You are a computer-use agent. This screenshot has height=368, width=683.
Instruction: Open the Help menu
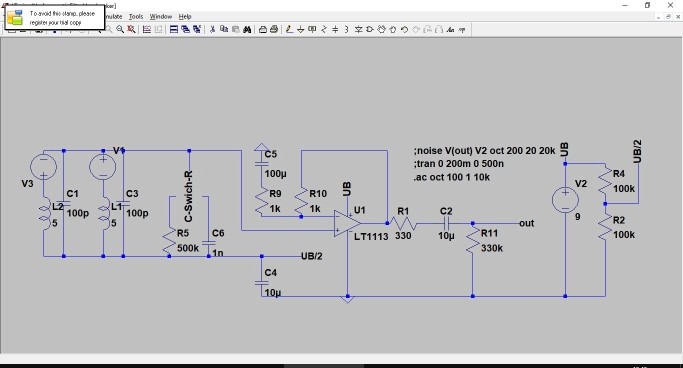point(185,17)
